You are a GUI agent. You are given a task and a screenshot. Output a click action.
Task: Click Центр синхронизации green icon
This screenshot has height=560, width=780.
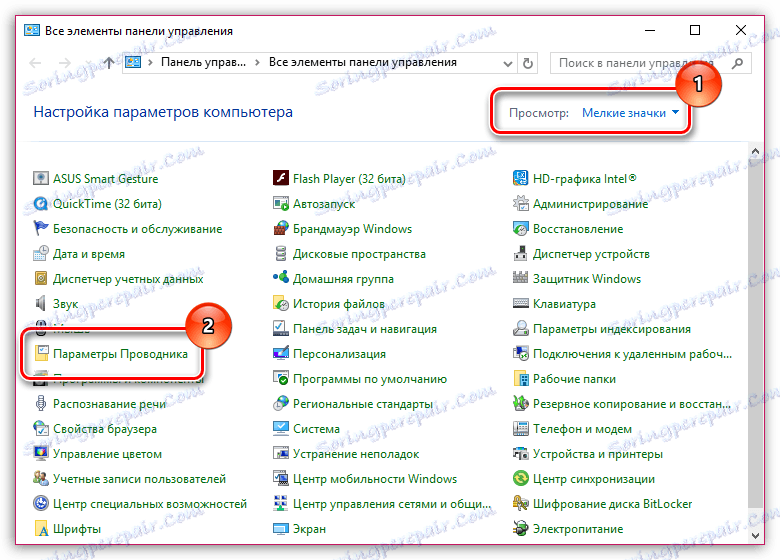point(520,478)
